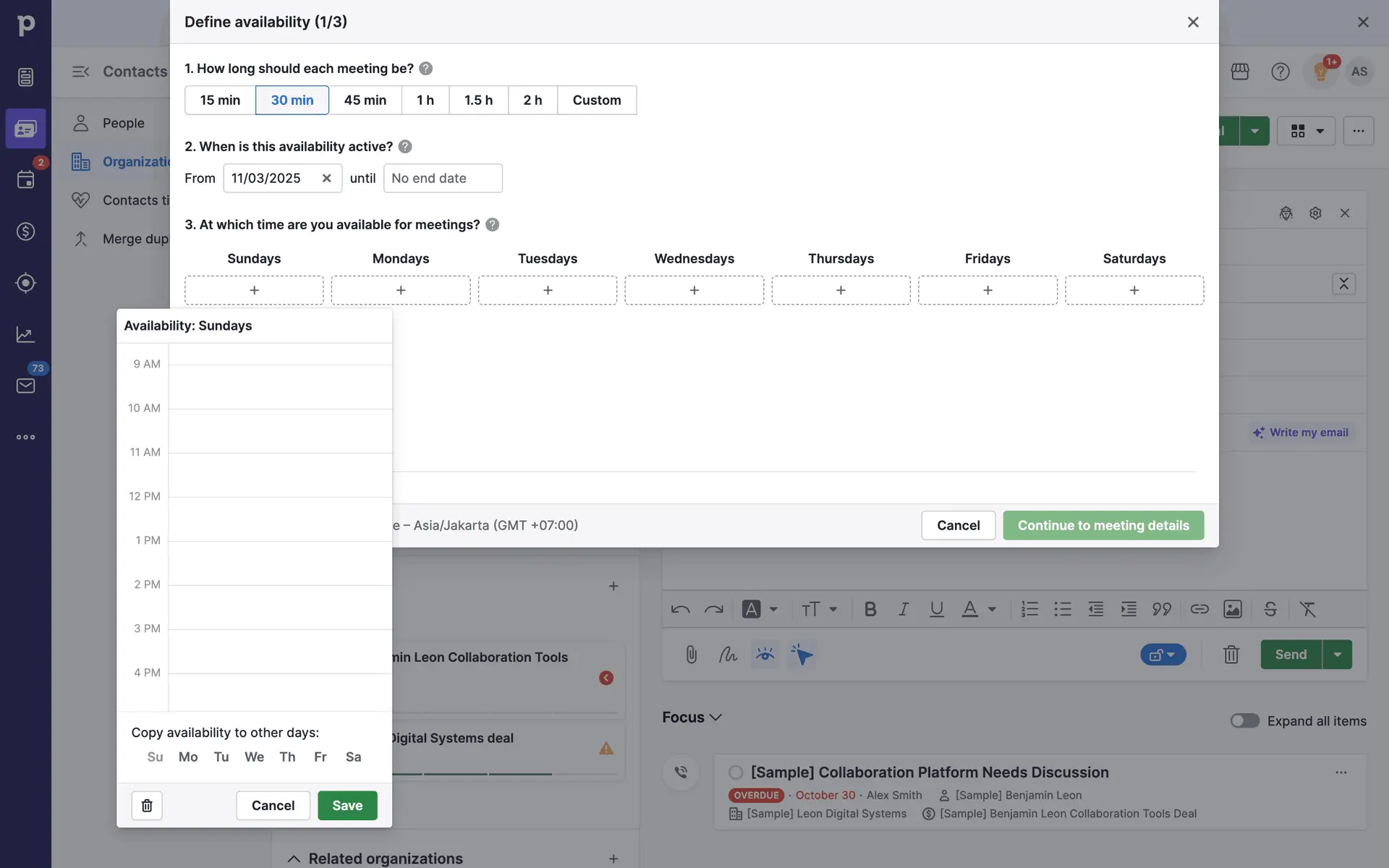The width and height of the screenshot is (1389, 868).
Task: Save the Sundays availability
Action: click(347, 805)
